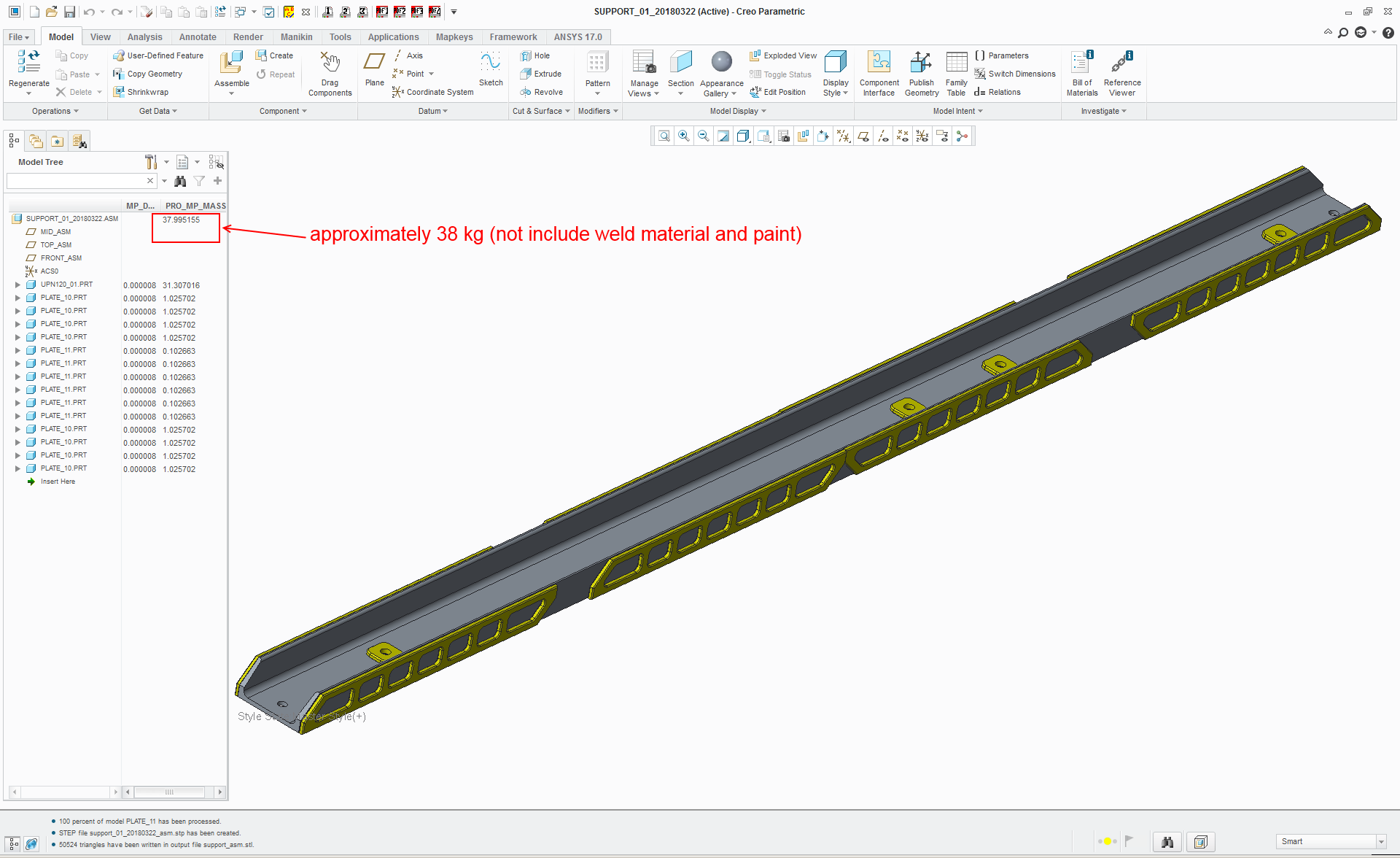Toggle coordinate system display visibility
Viewport: 1400px width, 858px height.
[x=922, y=136]
